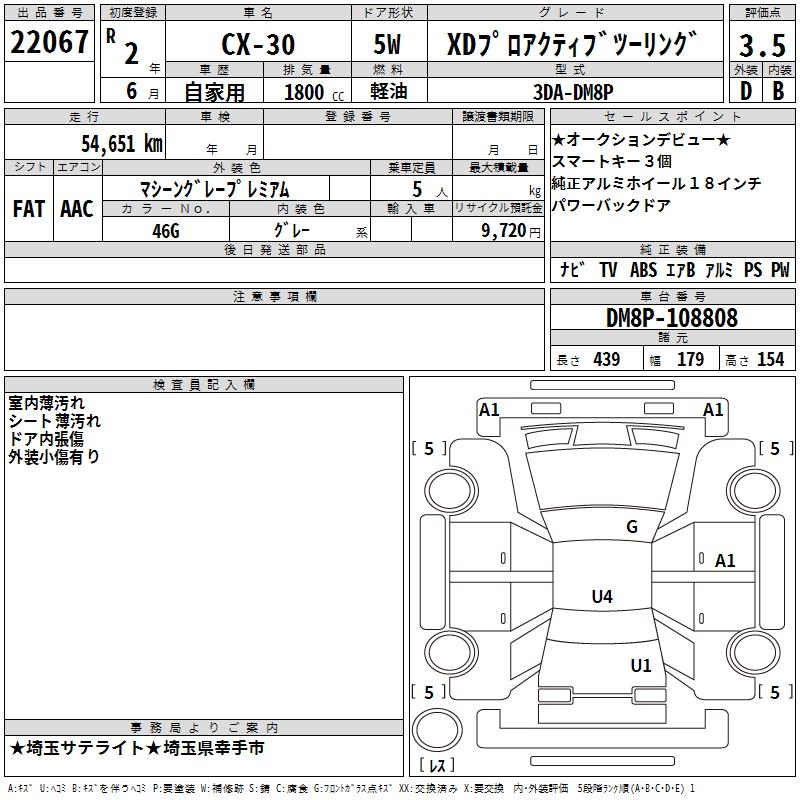Click U1 dent mark on rear
Image resolution: width=800 pixels, height=800 pixels.
coord(641,665)
